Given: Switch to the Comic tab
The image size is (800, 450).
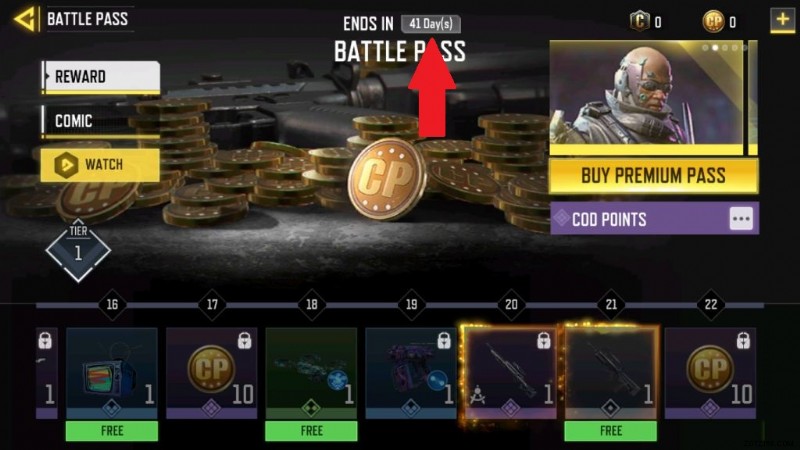Looking at the screenshot, I should point(101,121).
